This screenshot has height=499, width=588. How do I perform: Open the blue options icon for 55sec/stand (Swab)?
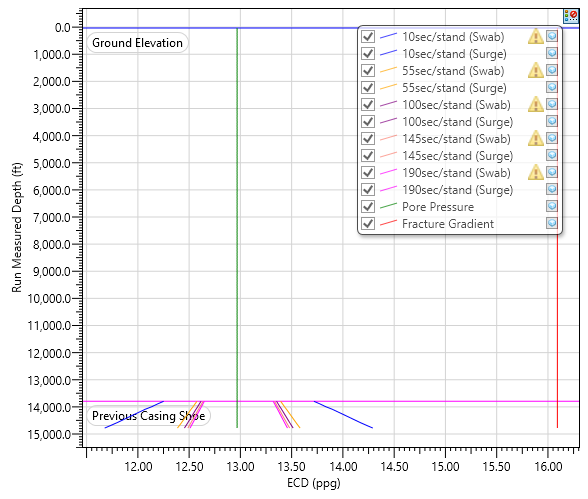click(x=552, y=70)
